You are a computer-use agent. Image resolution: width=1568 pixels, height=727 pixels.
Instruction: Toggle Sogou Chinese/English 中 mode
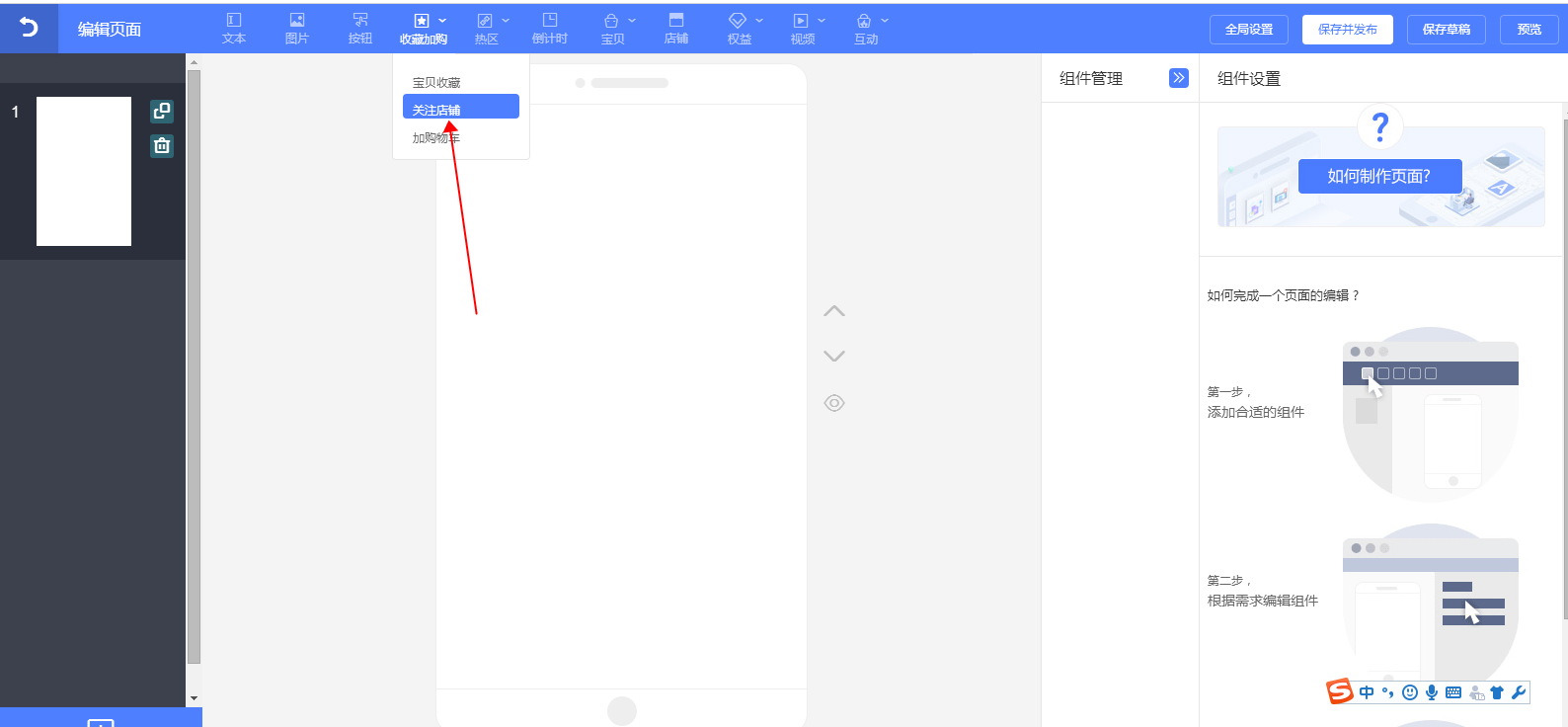click(x=1367, y=692)
